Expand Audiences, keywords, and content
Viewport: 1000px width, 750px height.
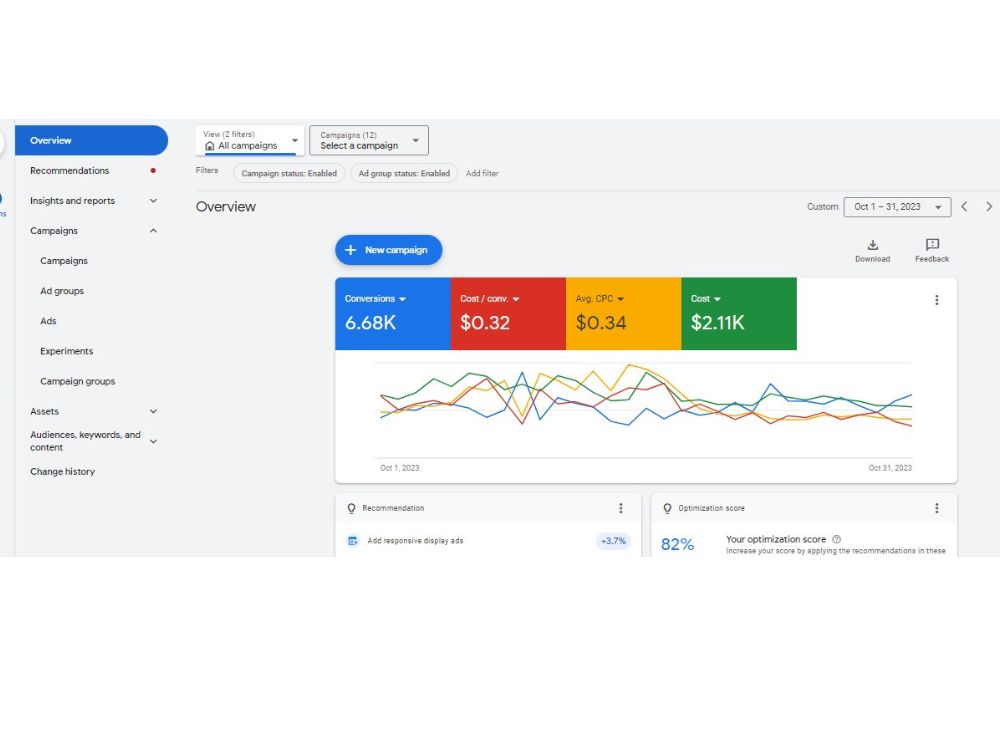pos(153,441)
